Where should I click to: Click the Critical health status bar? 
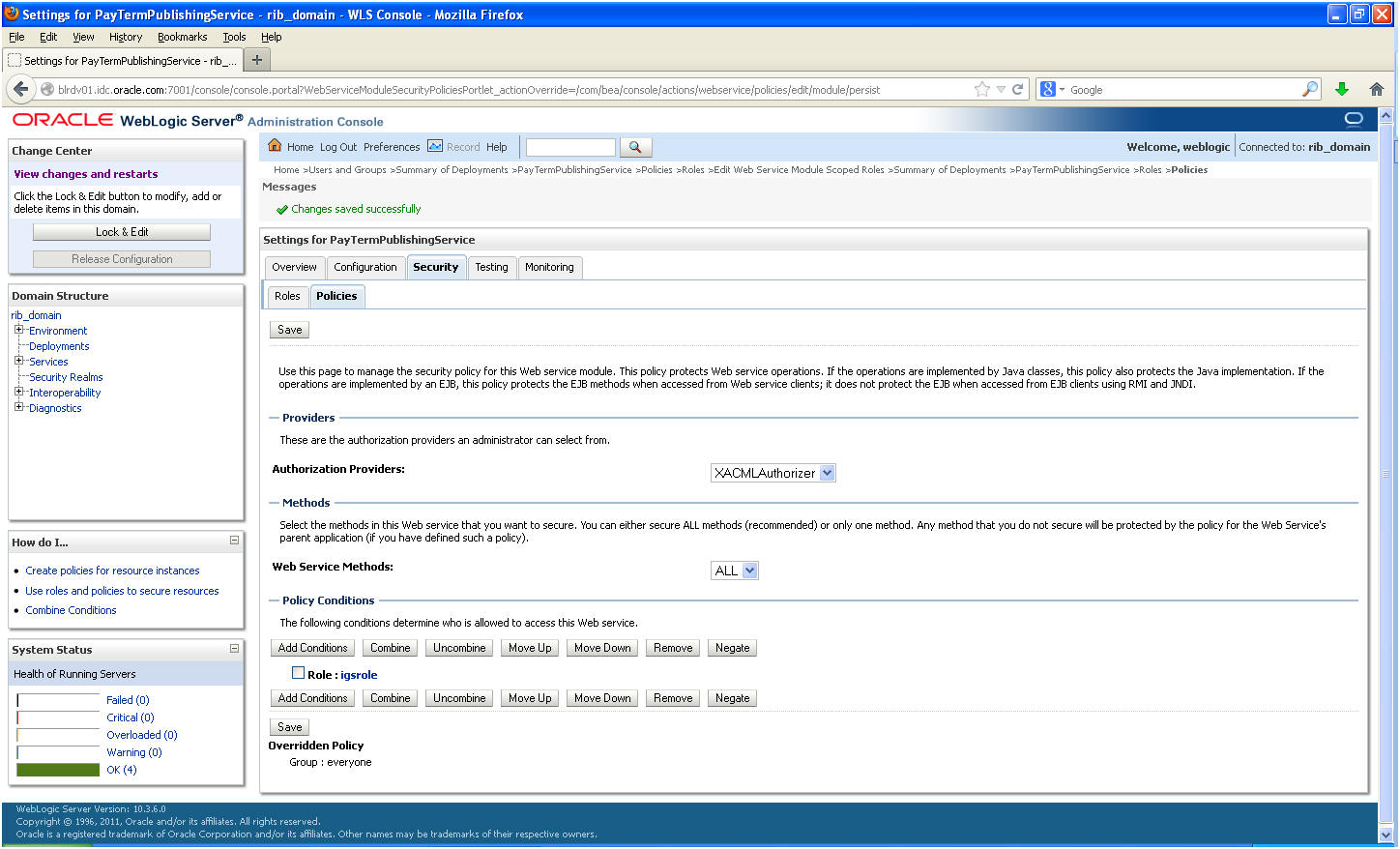(58, 717)
